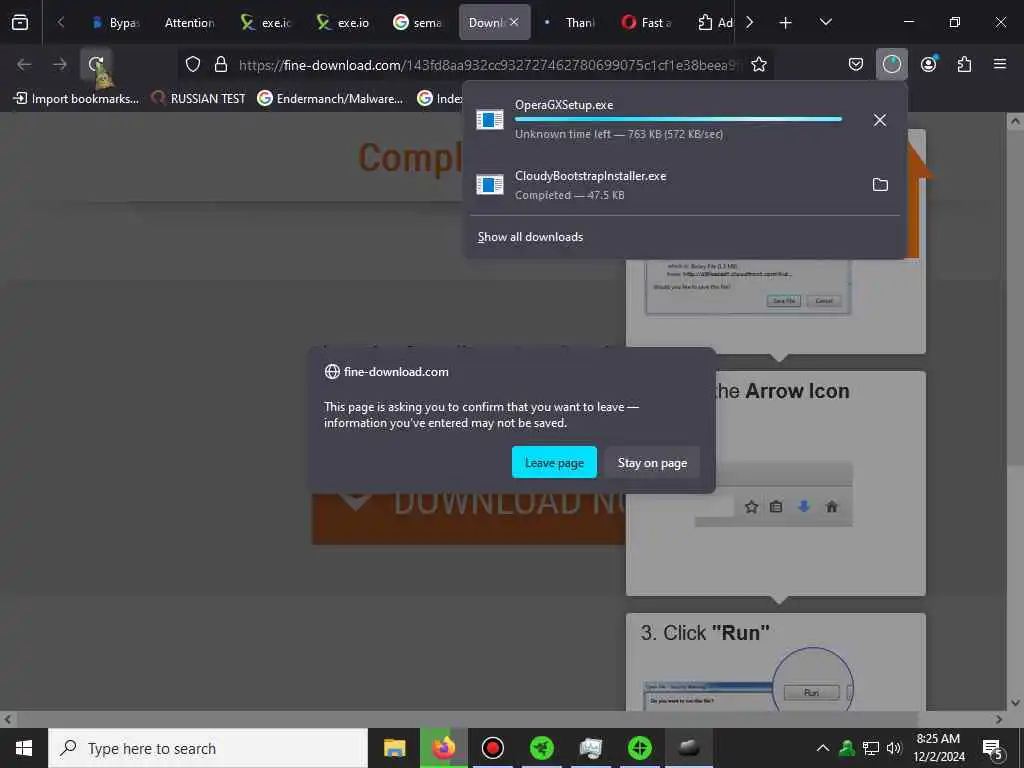Switch to the Google 'sema' tab

[418, 23]
